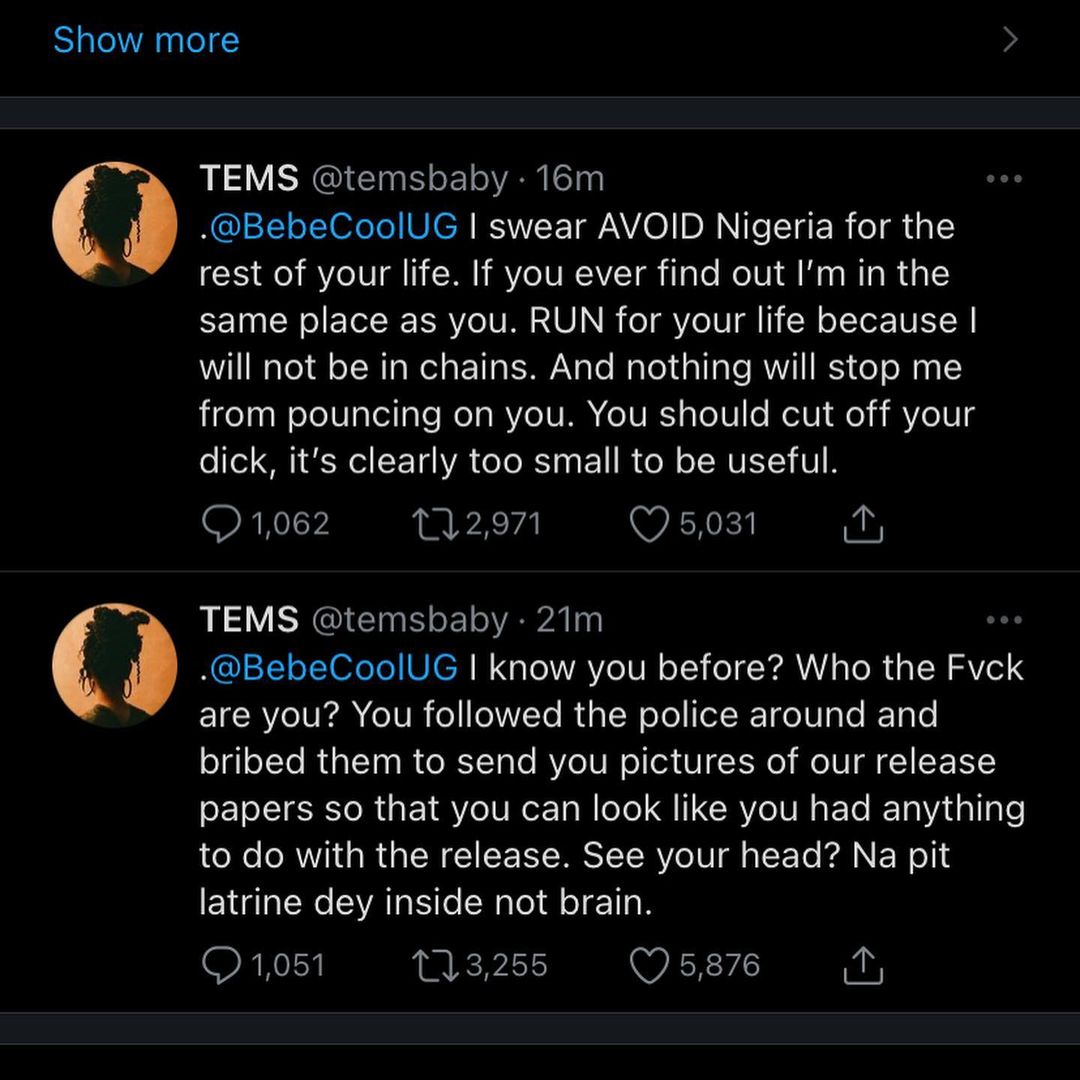Like the tweet with 5,031 likes

649,524
